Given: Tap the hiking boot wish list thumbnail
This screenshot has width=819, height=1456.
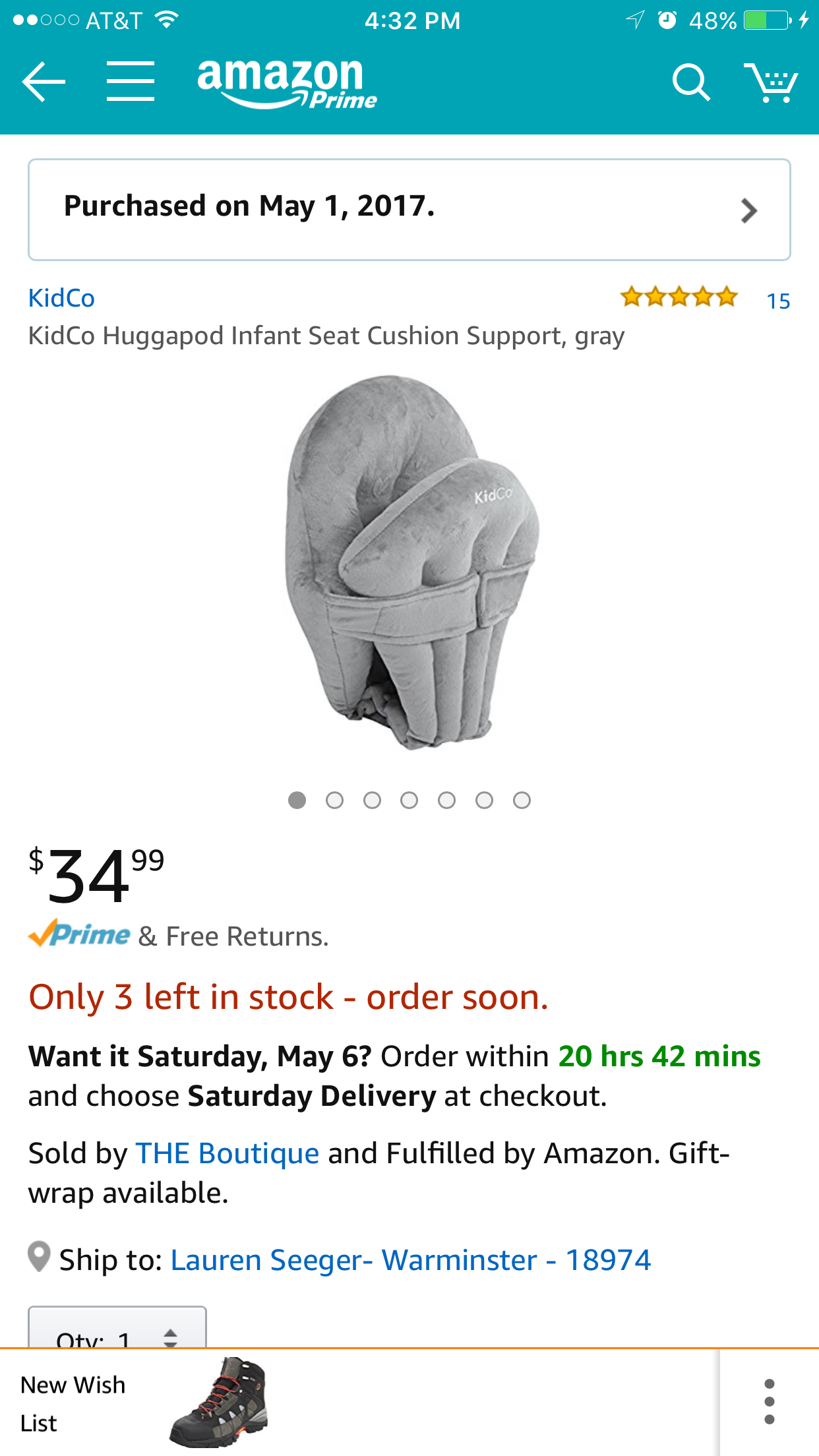Looking at the screenshot, I should click(219, 1403).
